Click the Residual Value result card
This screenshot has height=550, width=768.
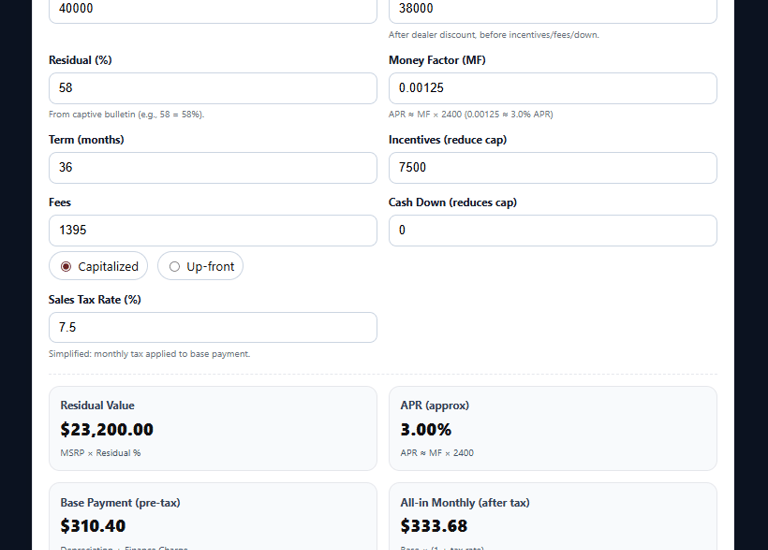tap(212, 428)
